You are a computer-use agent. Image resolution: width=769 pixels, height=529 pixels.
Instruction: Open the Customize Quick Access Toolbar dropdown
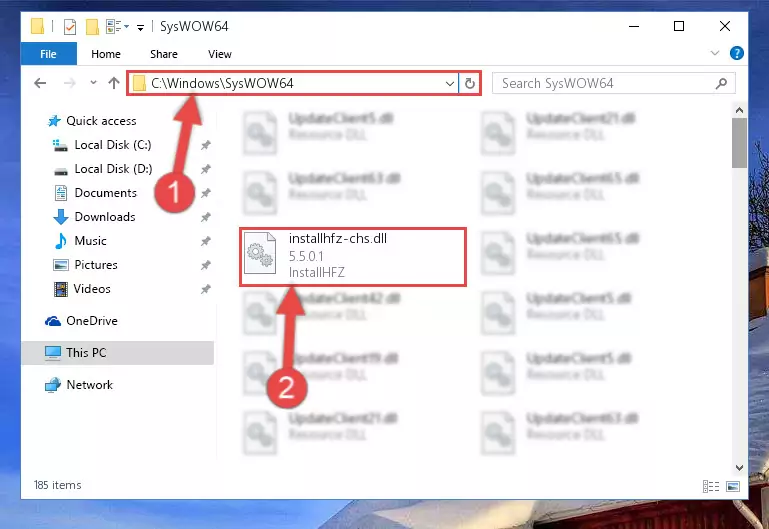pyautogui.click(x=140, y=27)
